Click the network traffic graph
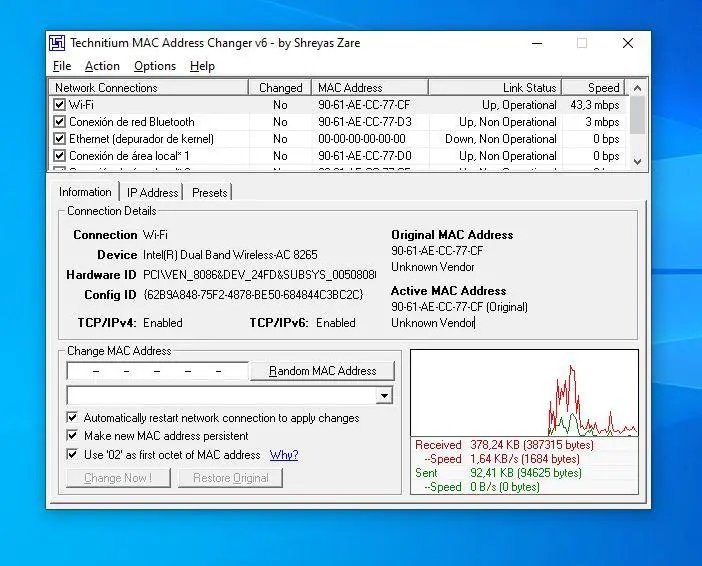 pyautogui.click(x=524, y=393)
